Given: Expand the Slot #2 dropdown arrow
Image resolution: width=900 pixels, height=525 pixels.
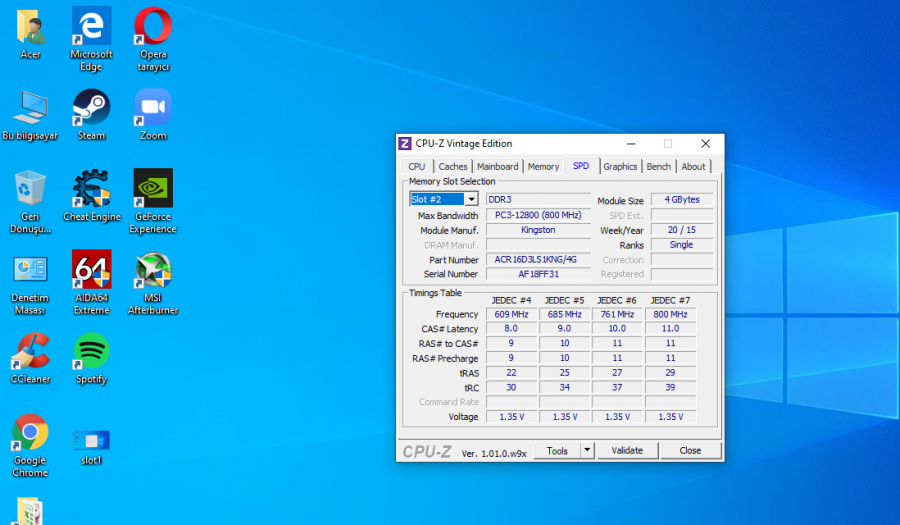Looking at the screenshot, I should [471, 199].
